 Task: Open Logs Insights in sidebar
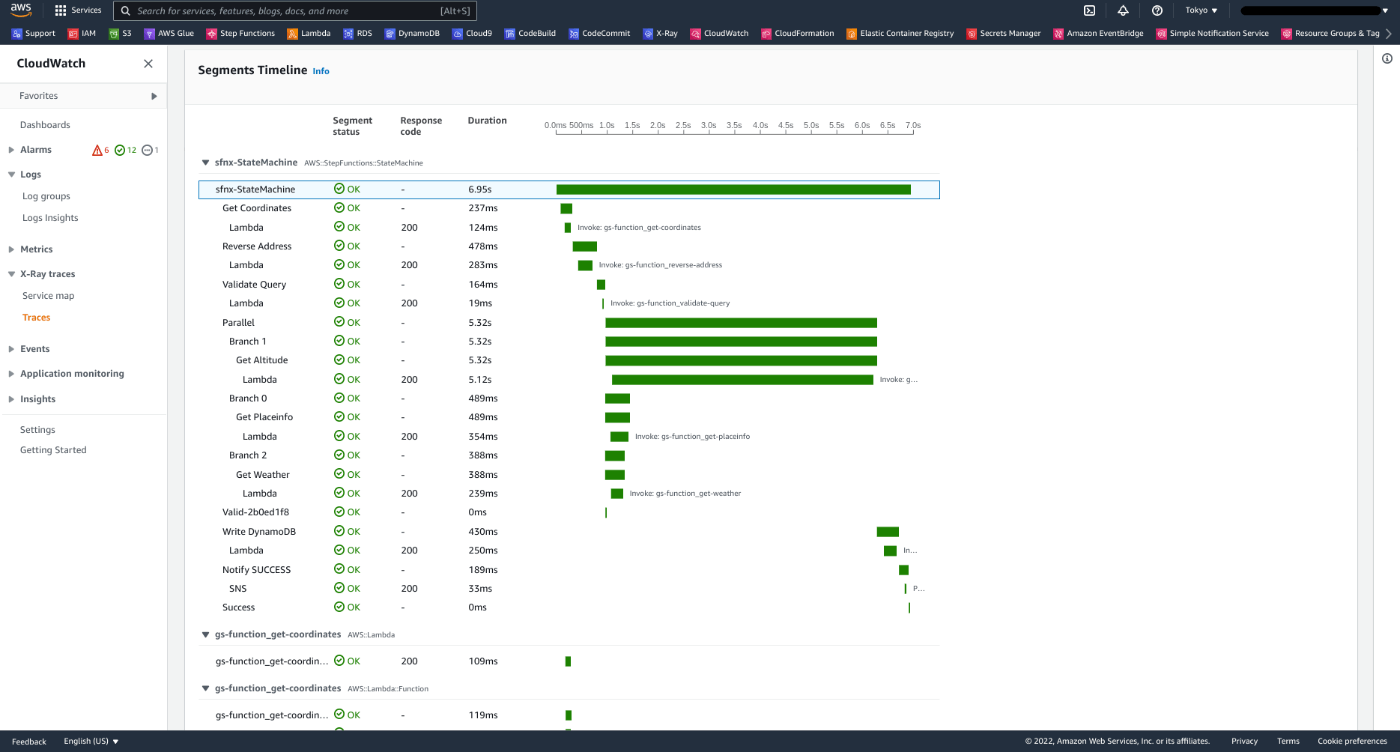[x=50, y=218]
